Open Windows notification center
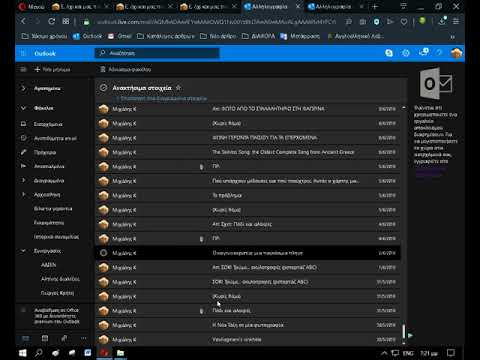This screenshot has height=360, width=480. [x=451, y=353]
